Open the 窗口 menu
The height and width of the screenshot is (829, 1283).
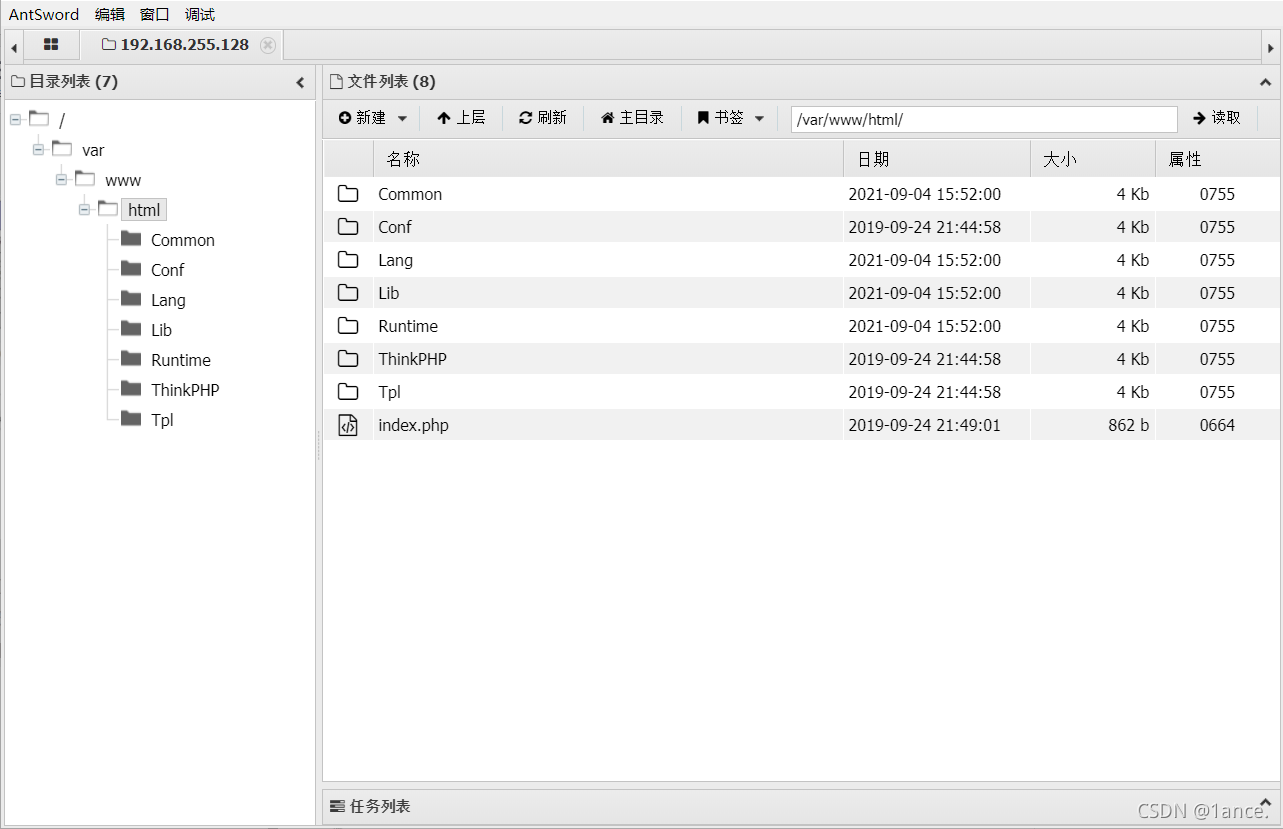point(155,14)
